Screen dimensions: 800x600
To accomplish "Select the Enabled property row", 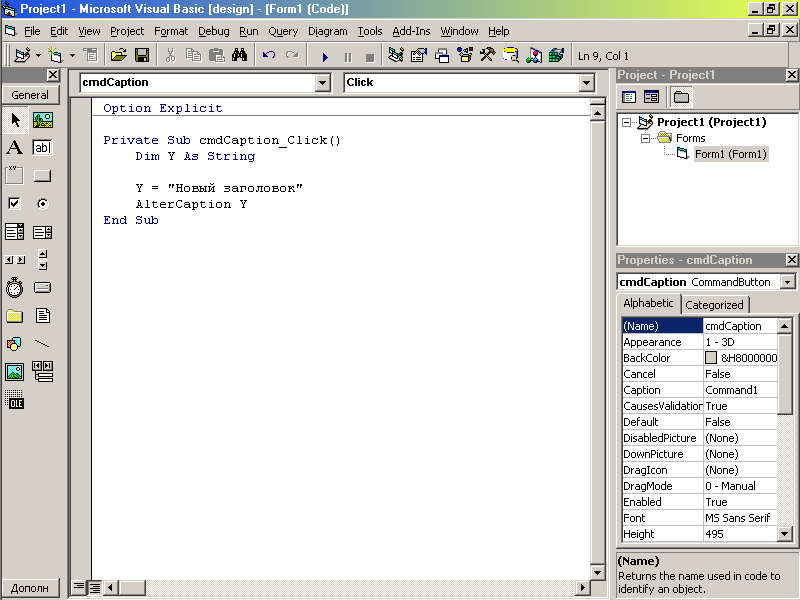I will tap(699, 502).
